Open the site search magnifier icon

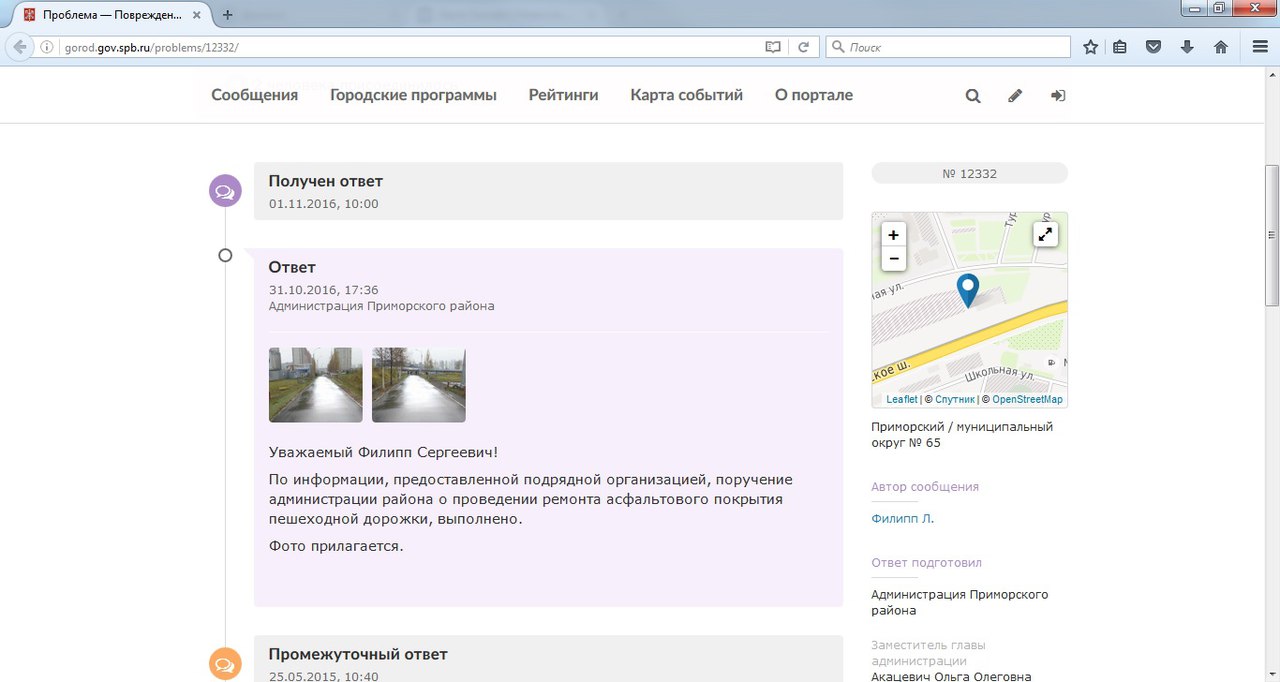[x=972, y=96]
